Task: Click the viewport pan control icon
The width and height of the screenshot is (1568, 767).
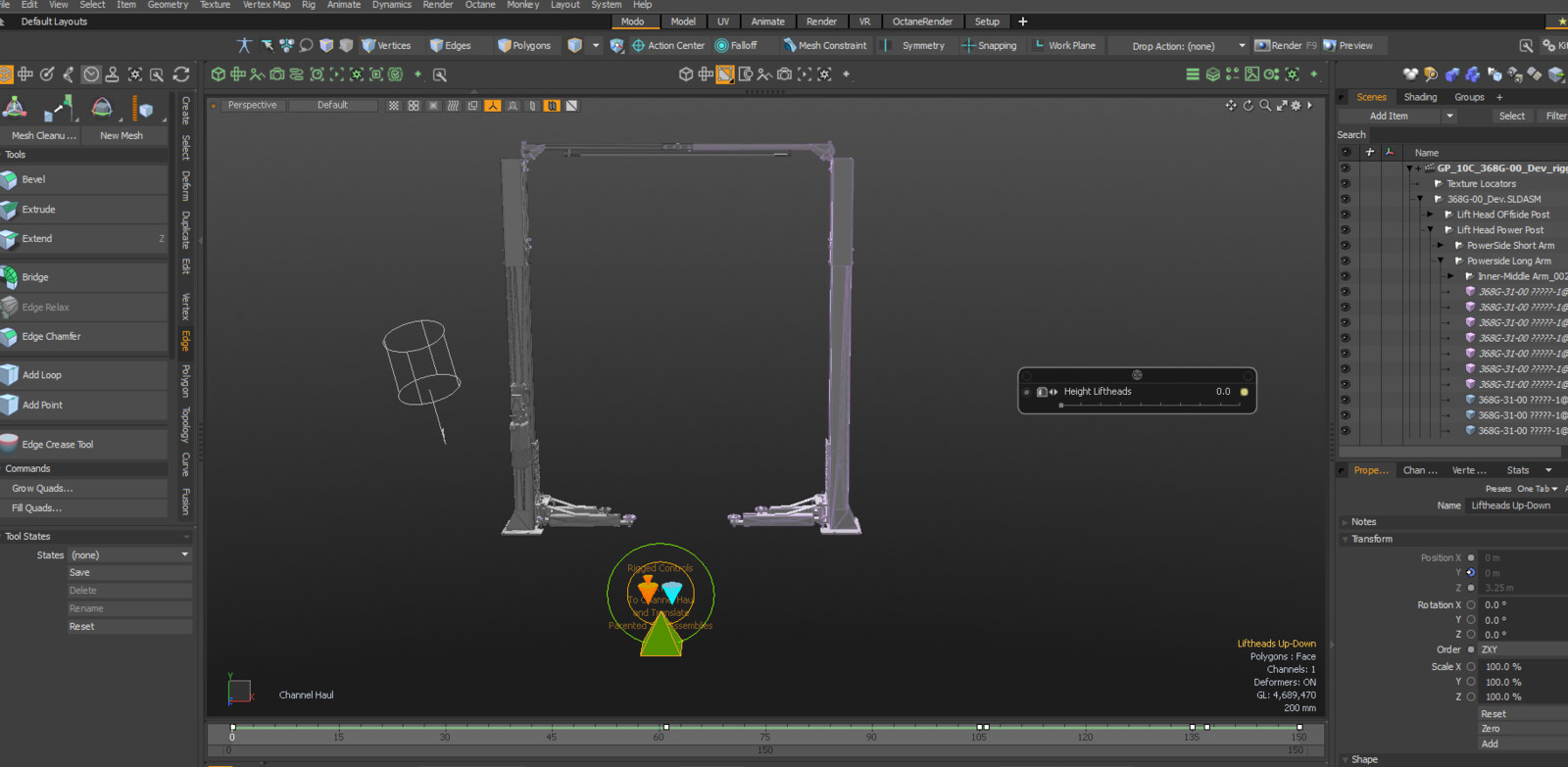Action: point(1231,105)
